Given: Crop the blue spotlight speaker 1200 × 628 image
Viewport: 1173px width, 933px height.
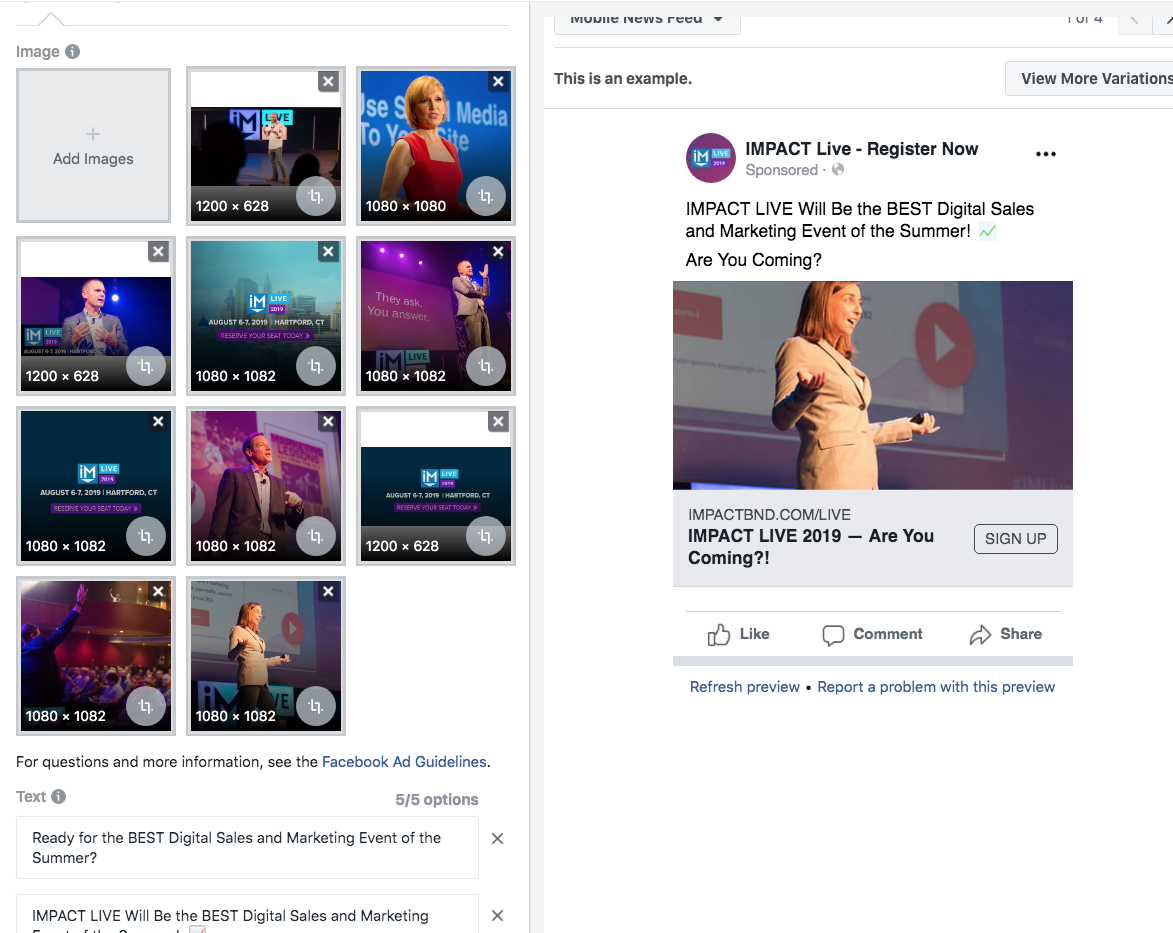Looking at the screenshot, I should point(146,366).
